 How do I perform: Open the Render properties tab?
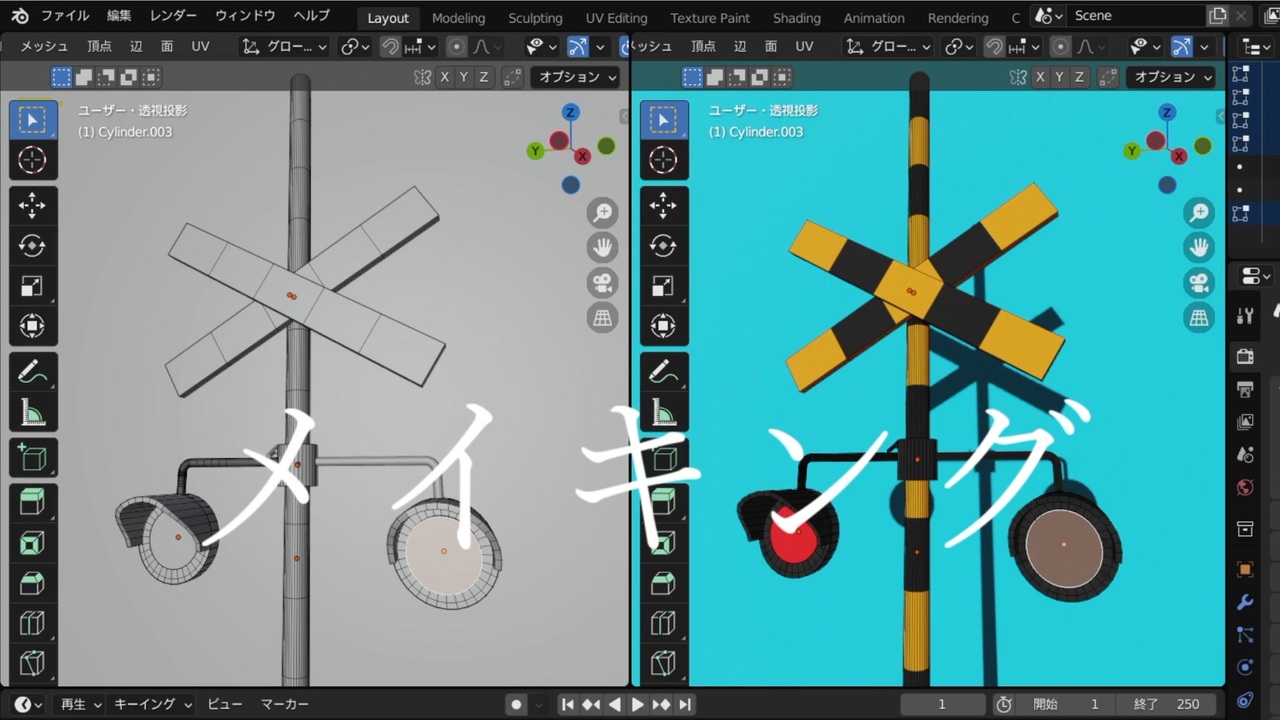(x=1245, y=356)
